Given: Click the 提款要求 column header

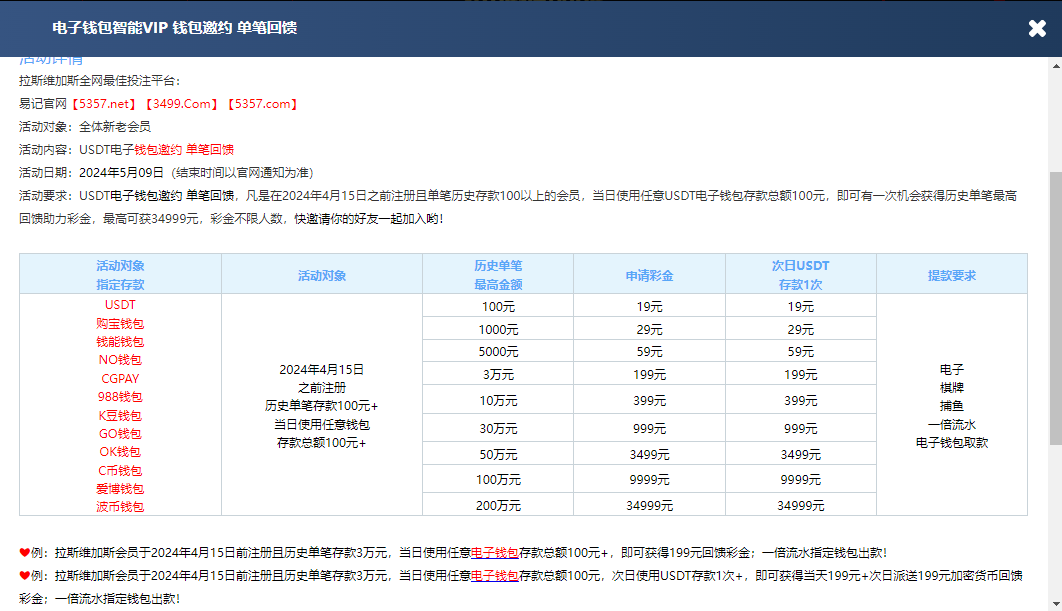Looking at the screenshot, I should coord(951,275).
